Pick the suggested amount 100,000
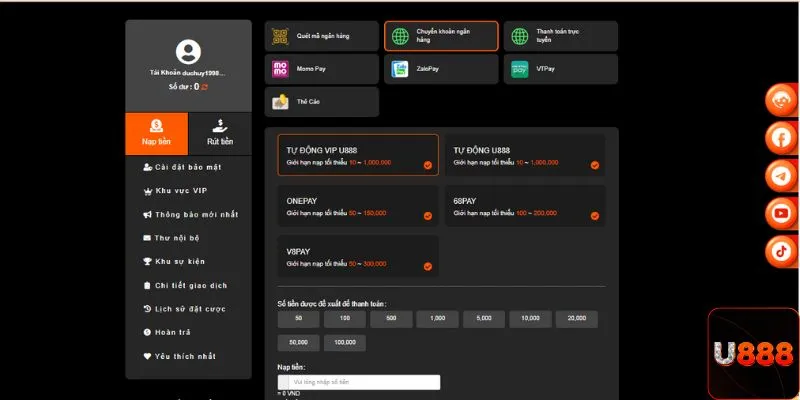 click(x=345, y=343)
